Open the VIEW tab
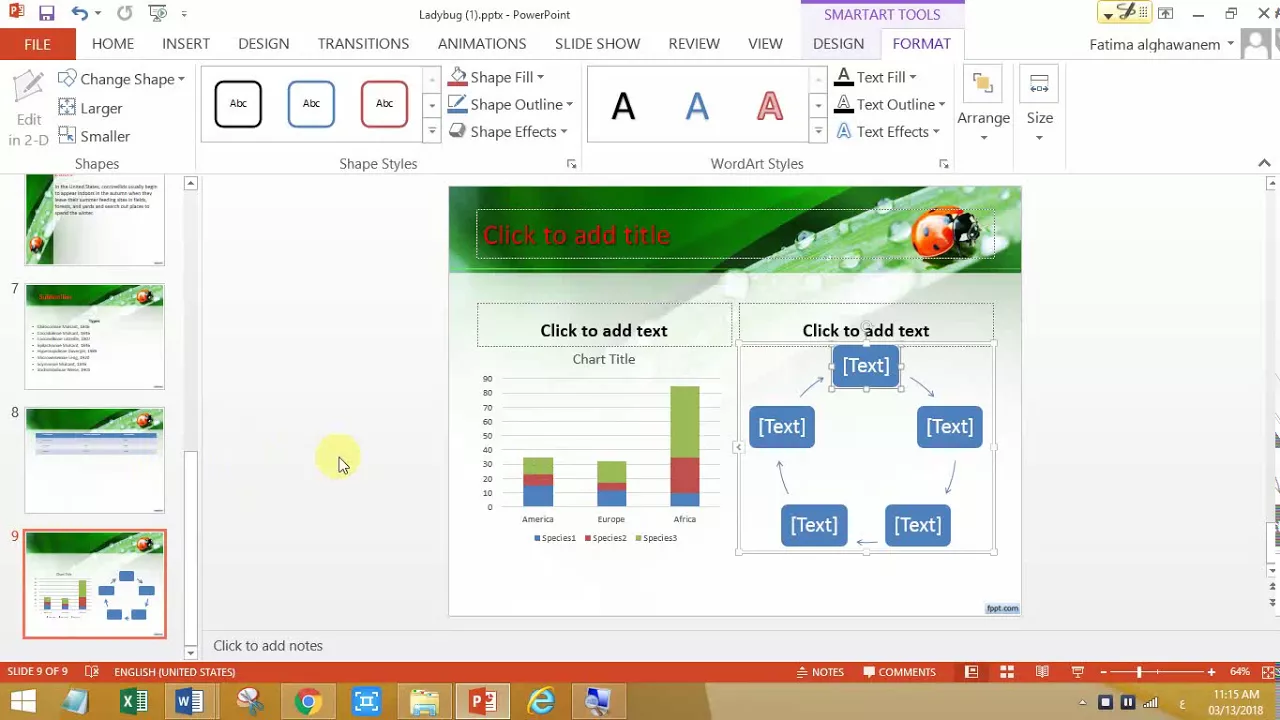This screenshot has height=720, width=1280. 765,44
